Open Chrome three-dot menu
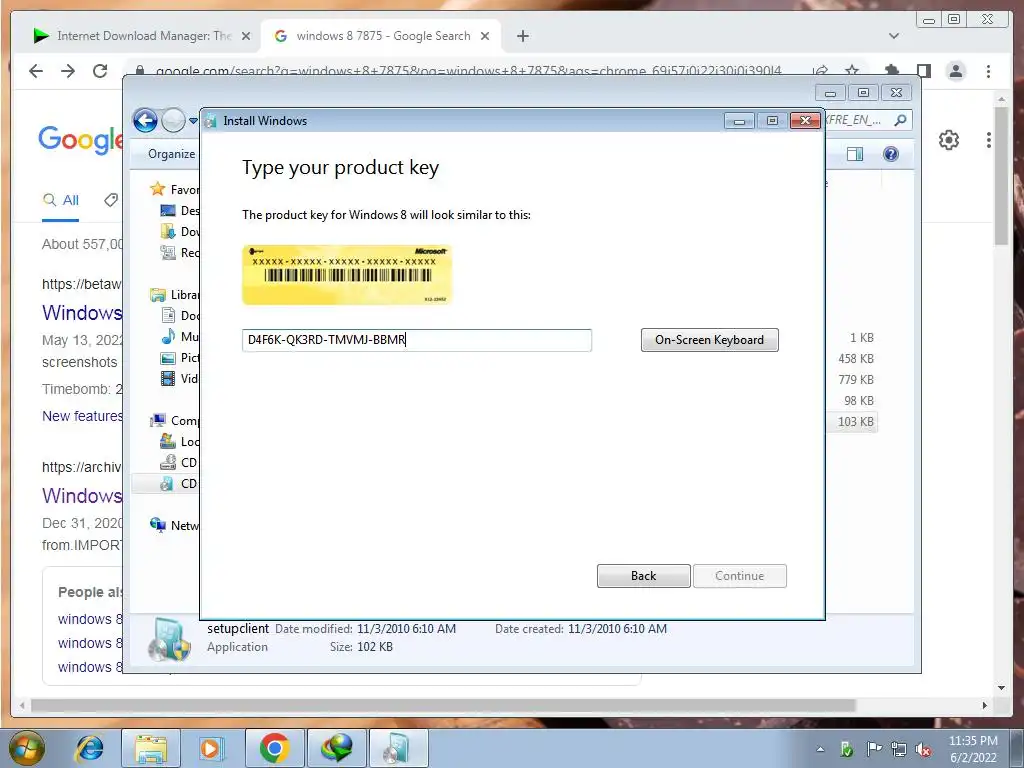The height and width of the screenshot is (768, 1024). click(988, 71)
